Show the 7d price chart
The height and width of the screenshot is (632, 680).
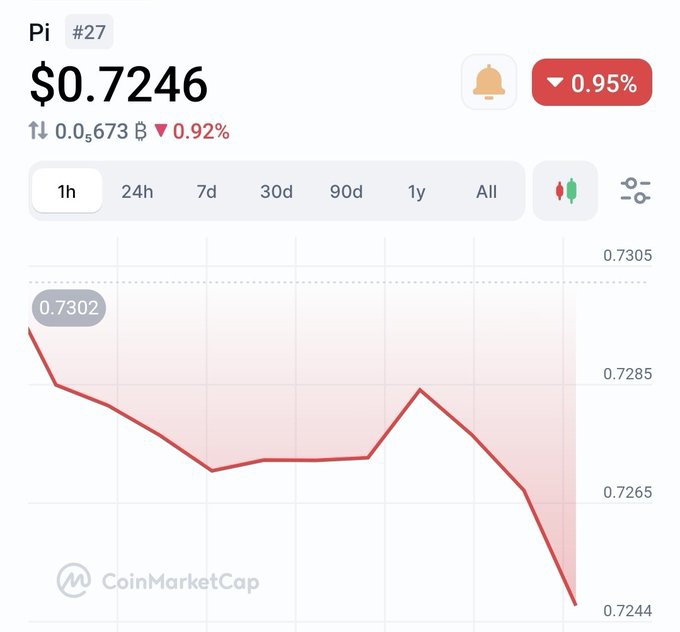click(206, 191)
